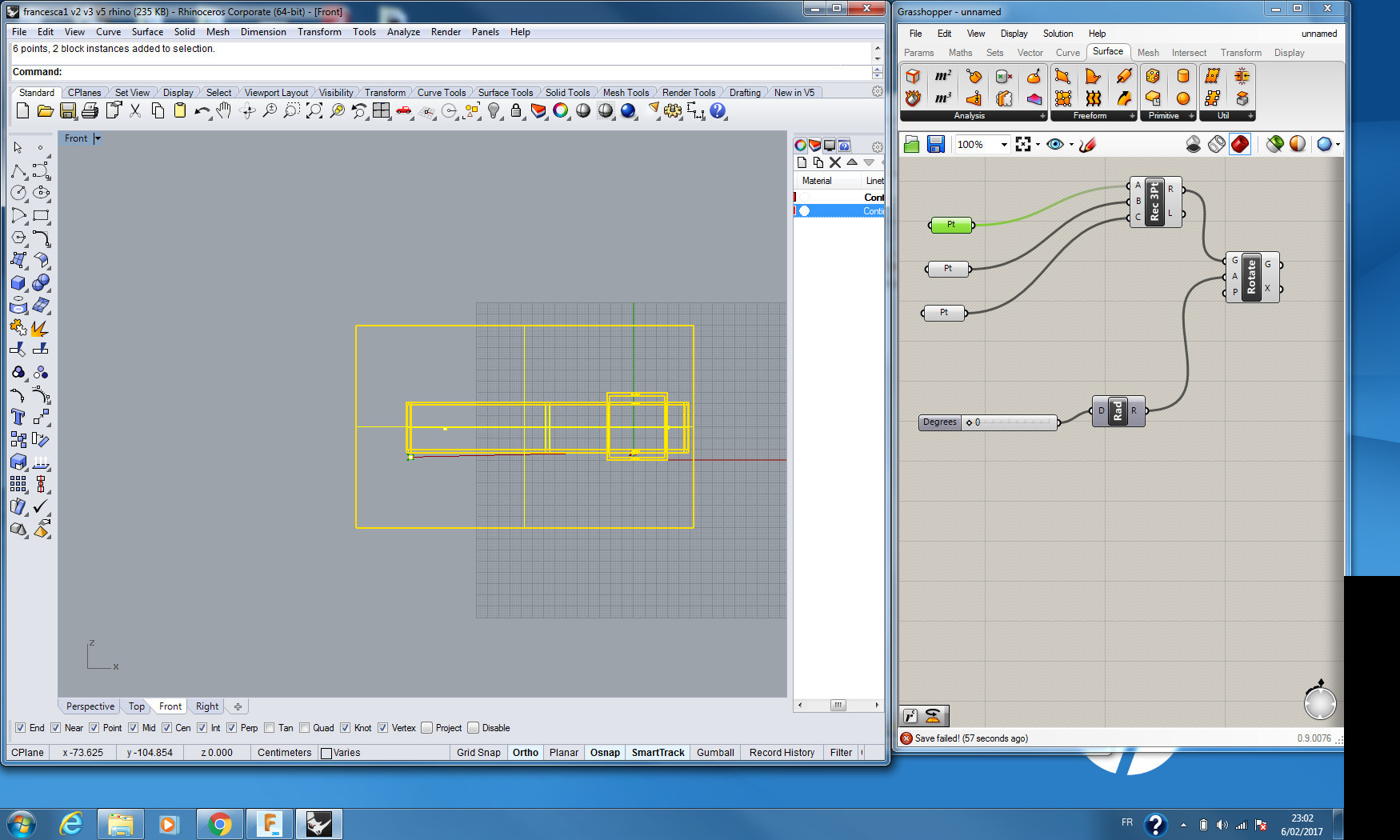Click Grasshopper Save document floppy icon

936,144
